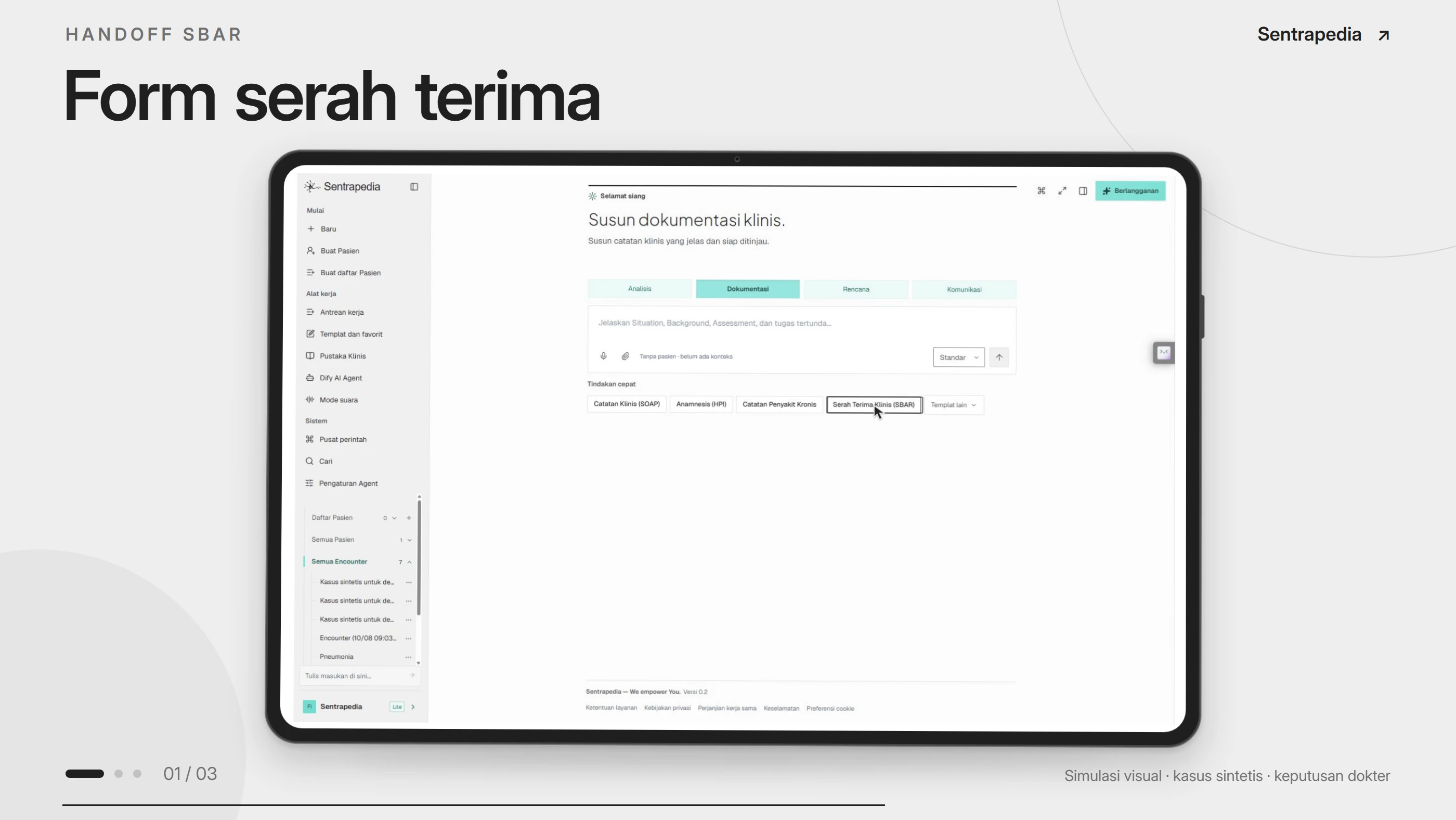Collapse the sidebar with the panel icon
Viewport: 1456px width, 820px height.
[414, 187]
